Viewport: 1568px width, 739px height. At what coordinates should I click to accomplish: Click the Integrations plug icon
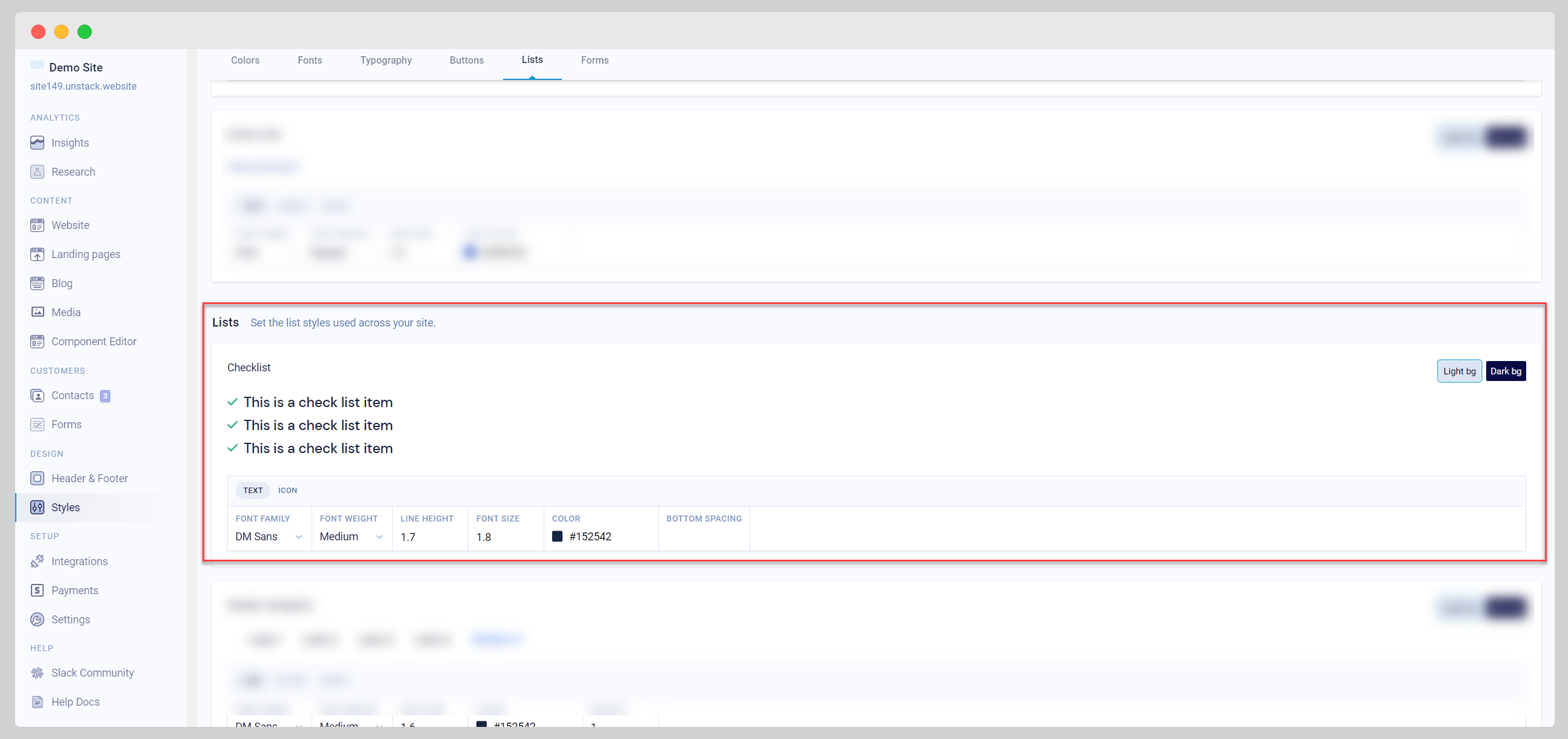point(37,562)
